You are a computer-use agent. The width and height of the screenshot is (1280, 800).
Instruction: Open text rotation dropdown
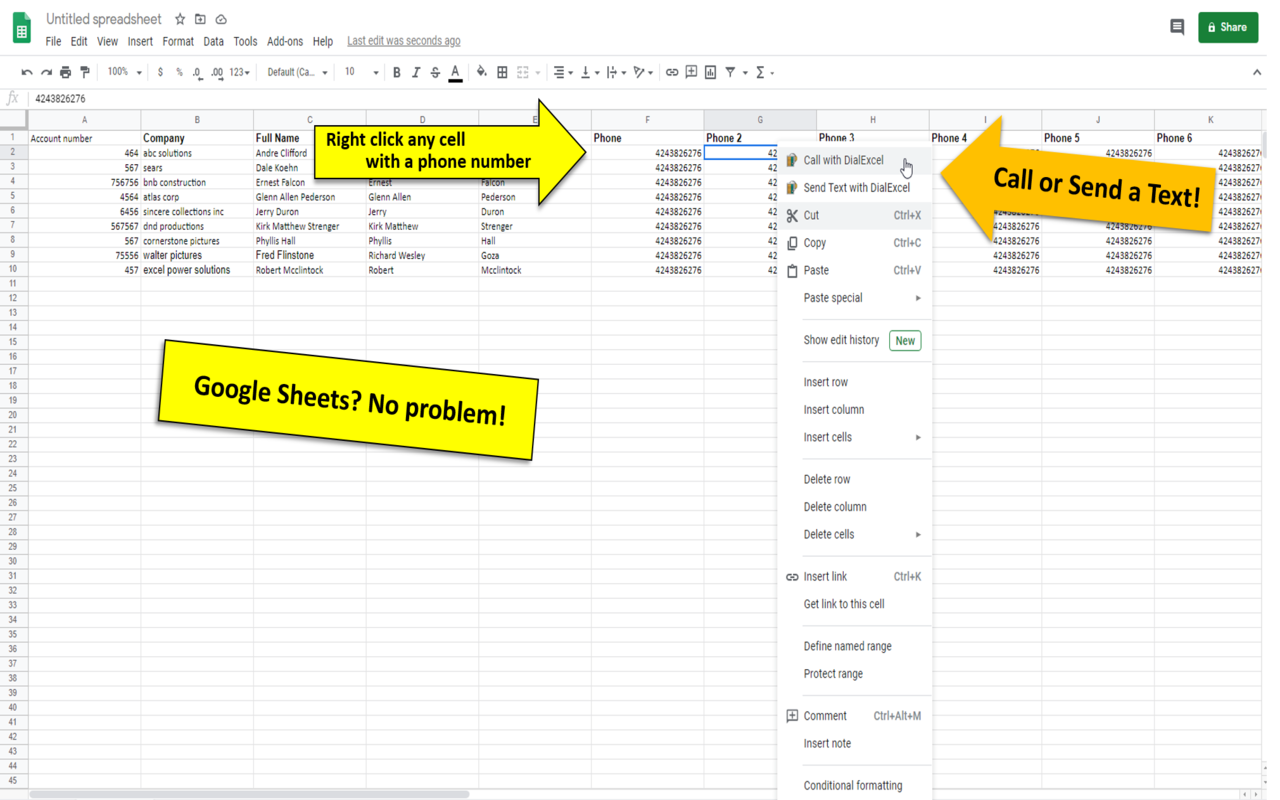[643, 72]
